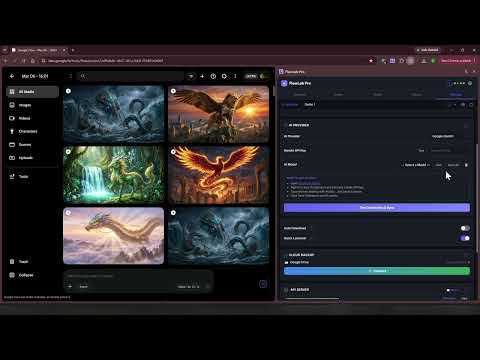Open the waterfall forest creature thumbnail
480x360 pixels.
(114, 175)
